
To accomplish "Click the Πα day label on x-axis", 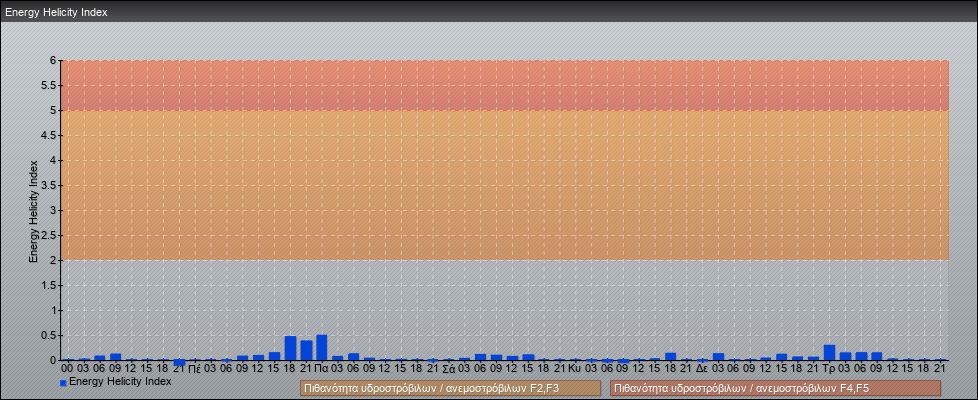I will tap(322, 369).
